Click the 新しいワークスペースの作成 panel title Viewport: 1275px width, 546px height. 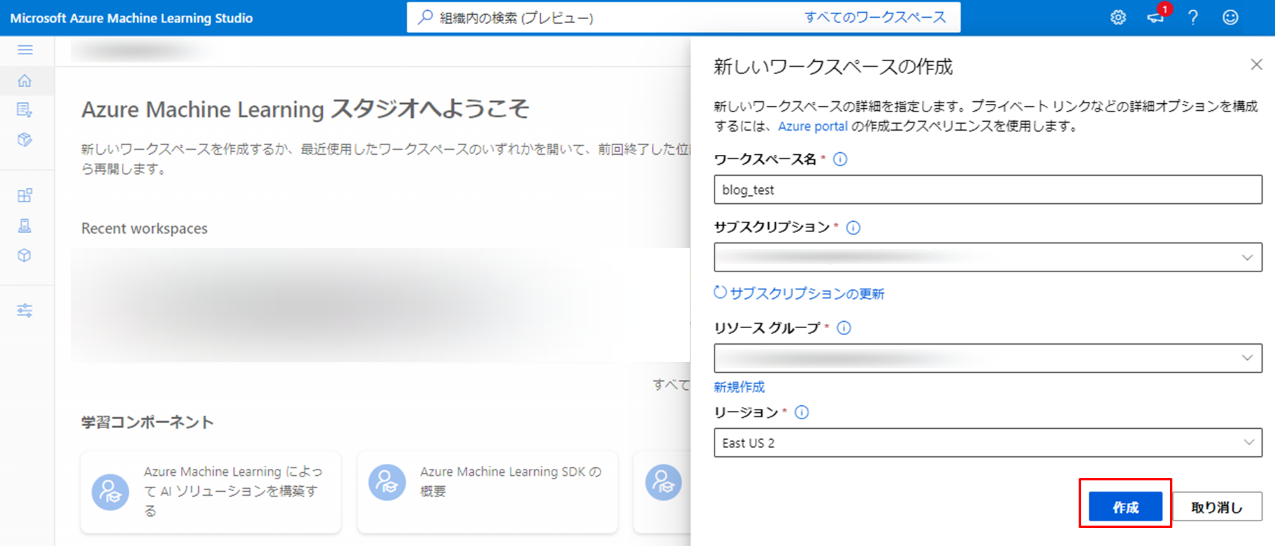(x=832, y=66)
